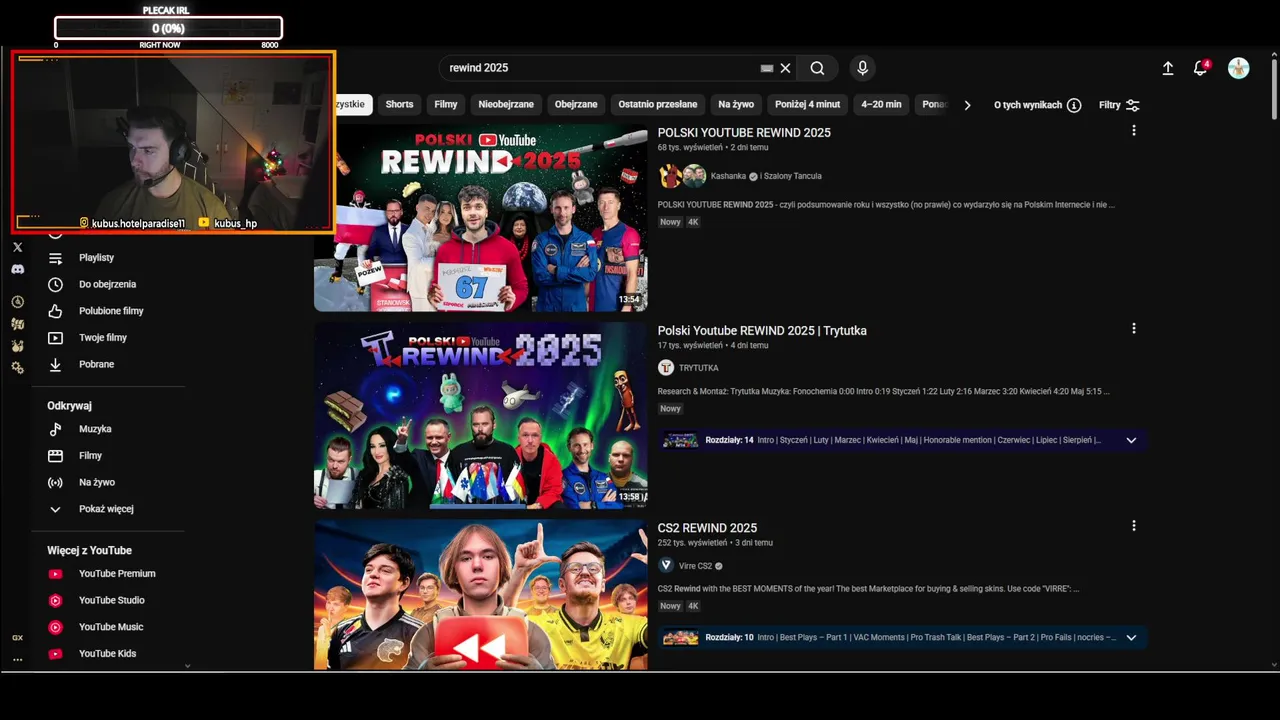Open the POLSKI YOUTUBE REWIND 2025 title
The image size is (1280, 720).
(744, 133)
